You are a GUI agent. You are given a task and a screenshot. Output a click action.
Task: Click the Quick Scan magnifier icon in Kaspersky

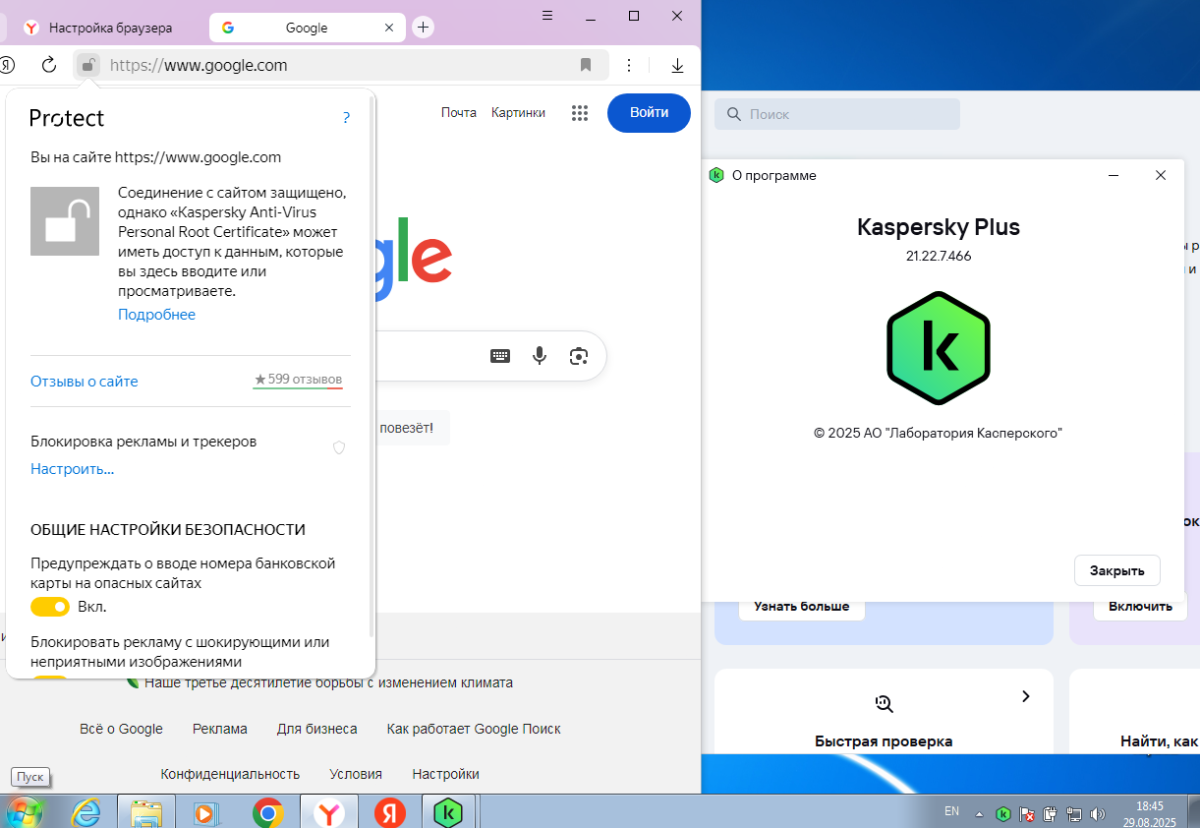883,703
